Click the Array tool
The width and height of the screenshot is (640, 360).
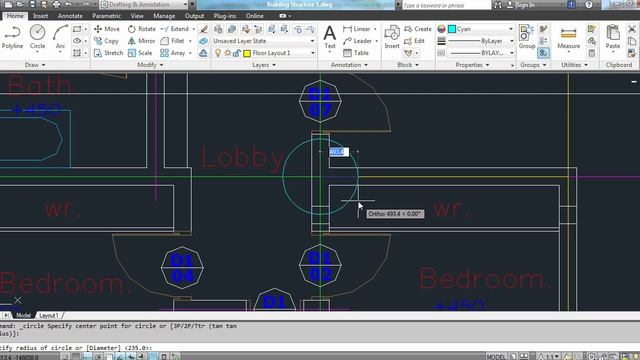(x=173, y=53)
